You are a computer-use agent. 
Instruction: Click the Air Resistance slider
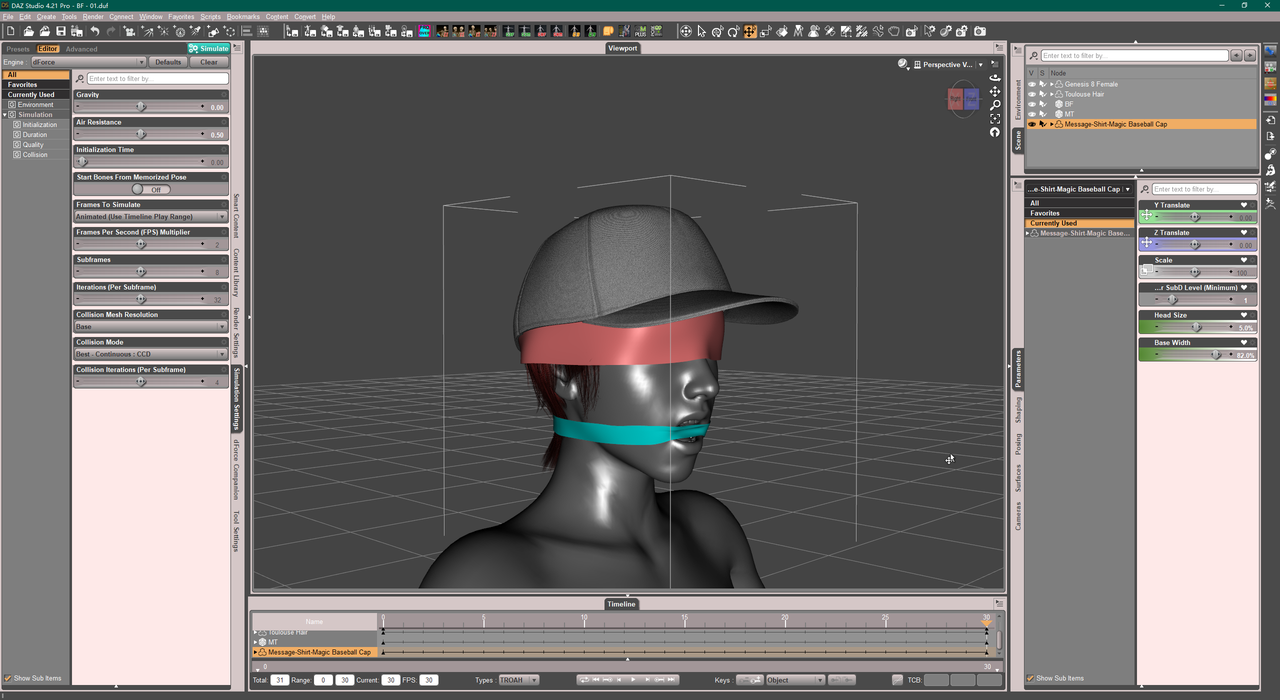(x=140, y=134)
